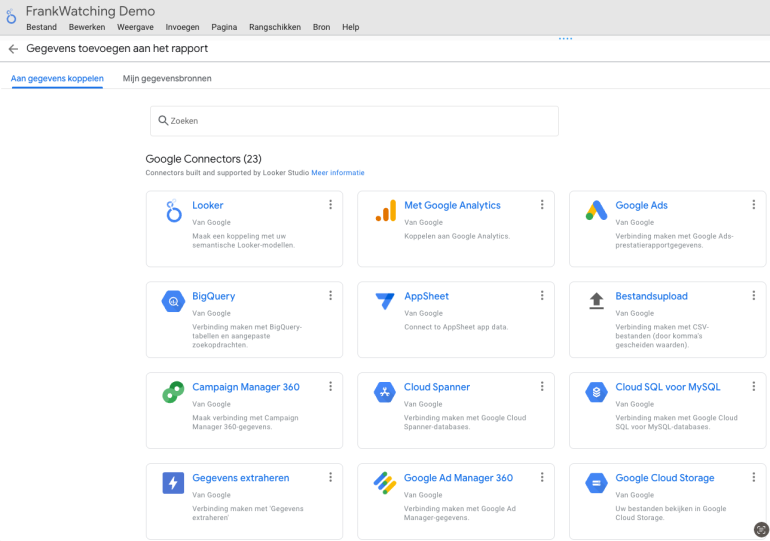Open more options for AppSheet card
The height and width of the screenshot is (541, 770).
coord(542,296)
